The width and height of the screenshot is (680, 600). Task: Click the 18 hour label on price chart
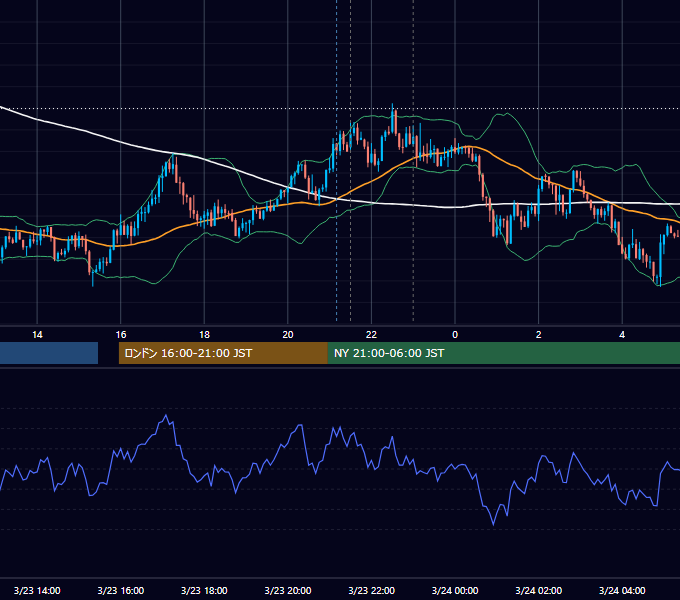(204, 335)
